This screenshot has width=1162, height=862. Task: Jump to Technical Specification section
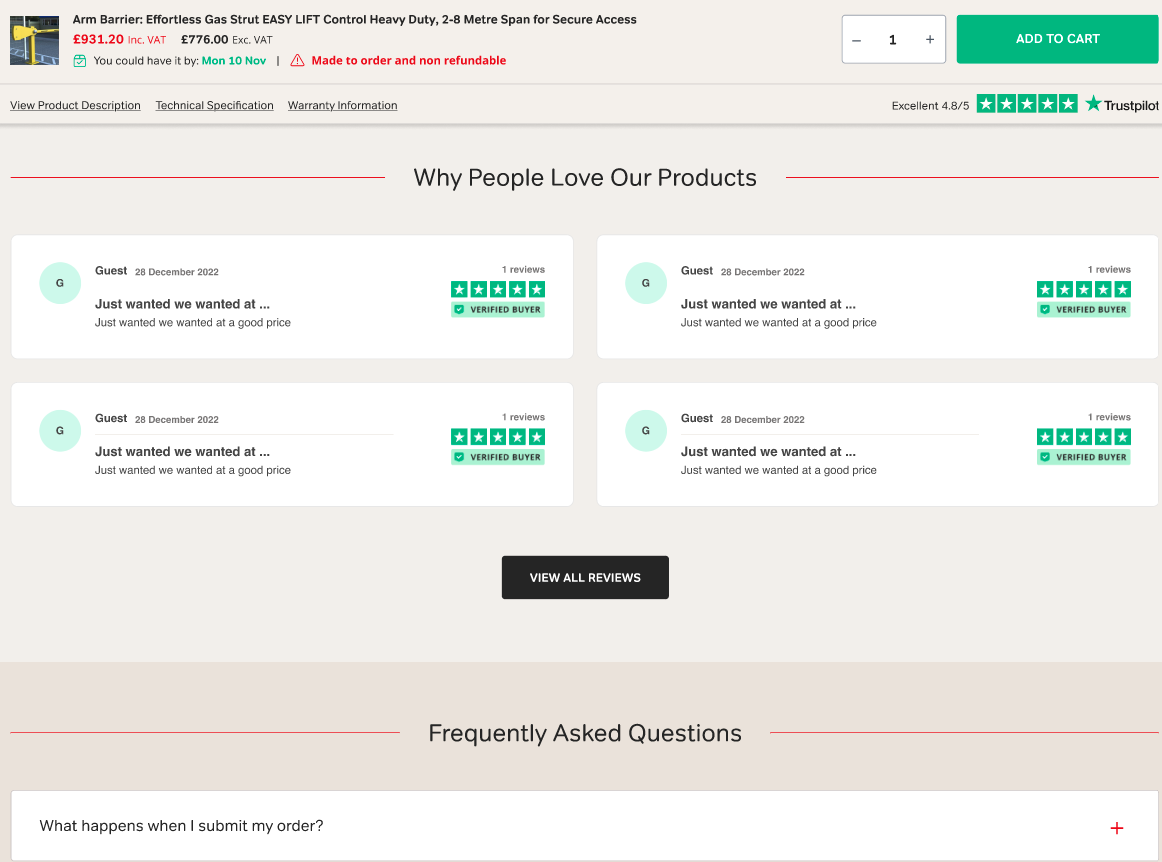click(214, 105)
